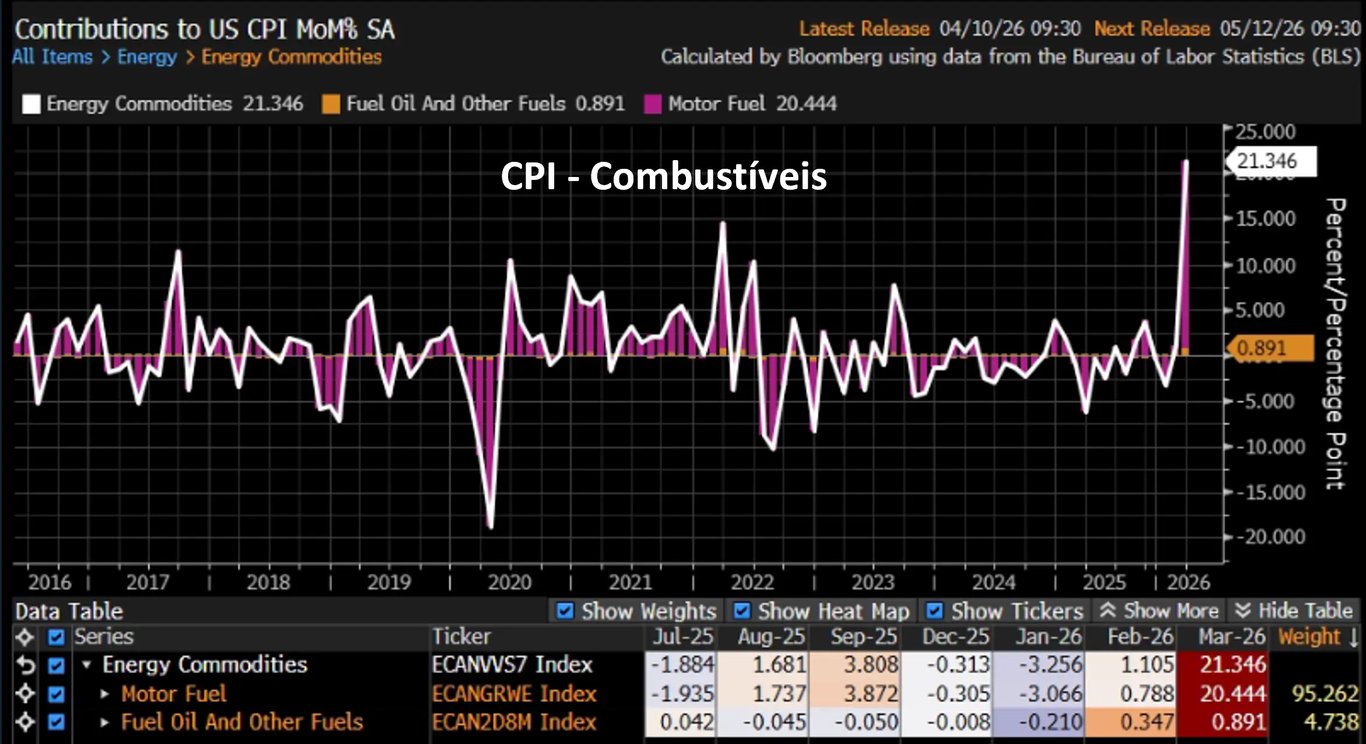Go to All Items in breadcrumb
The width and height of the screenshot is (1366, 744).
54,57
